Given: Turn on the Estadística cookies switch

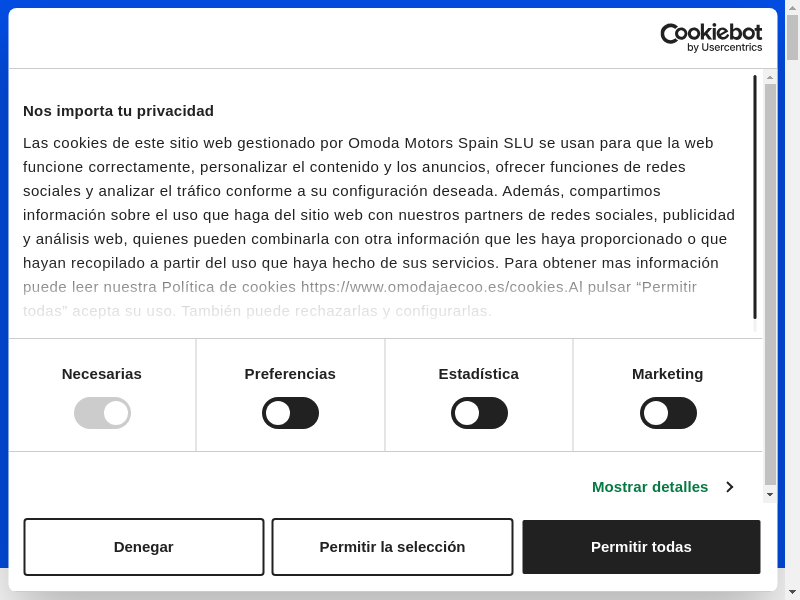Looking at the screenshot, I should tap(479, 413).
